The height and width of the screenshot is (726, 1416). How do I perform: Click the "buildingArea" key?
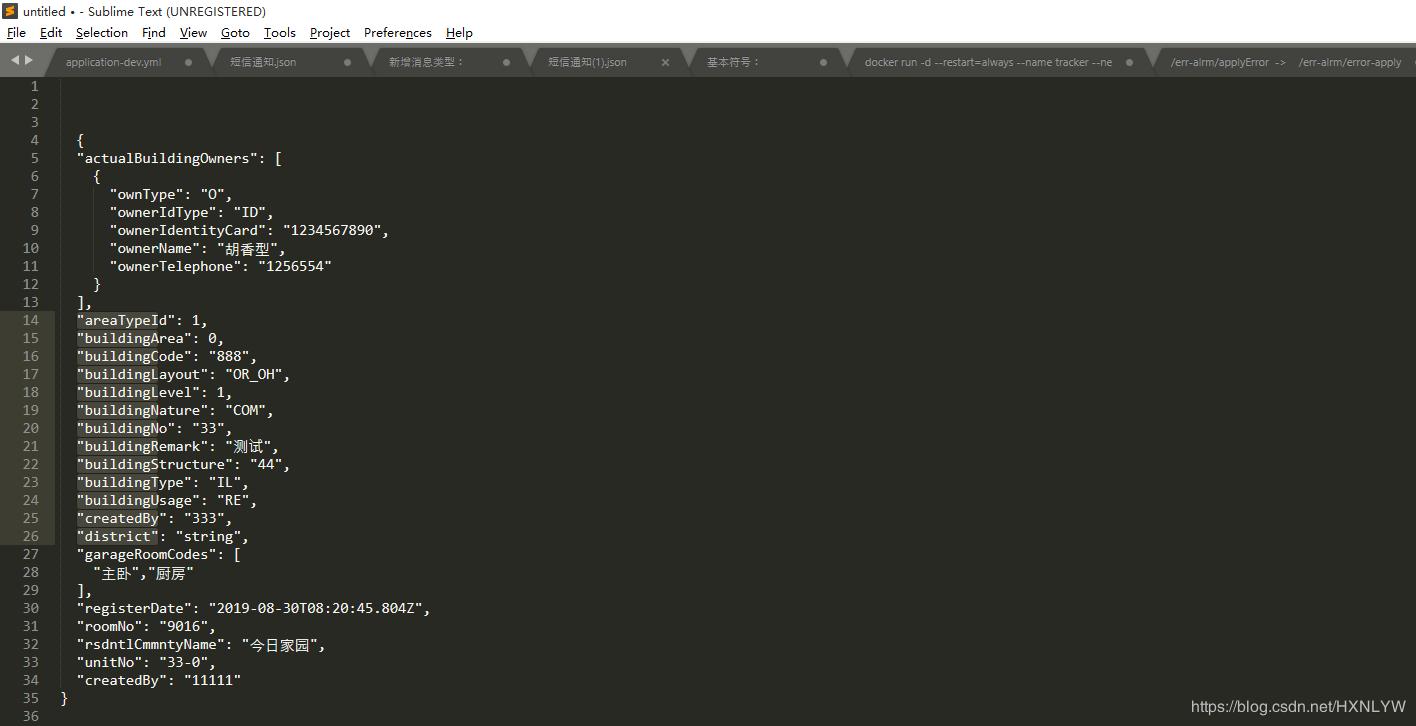[x=134, y=338]
